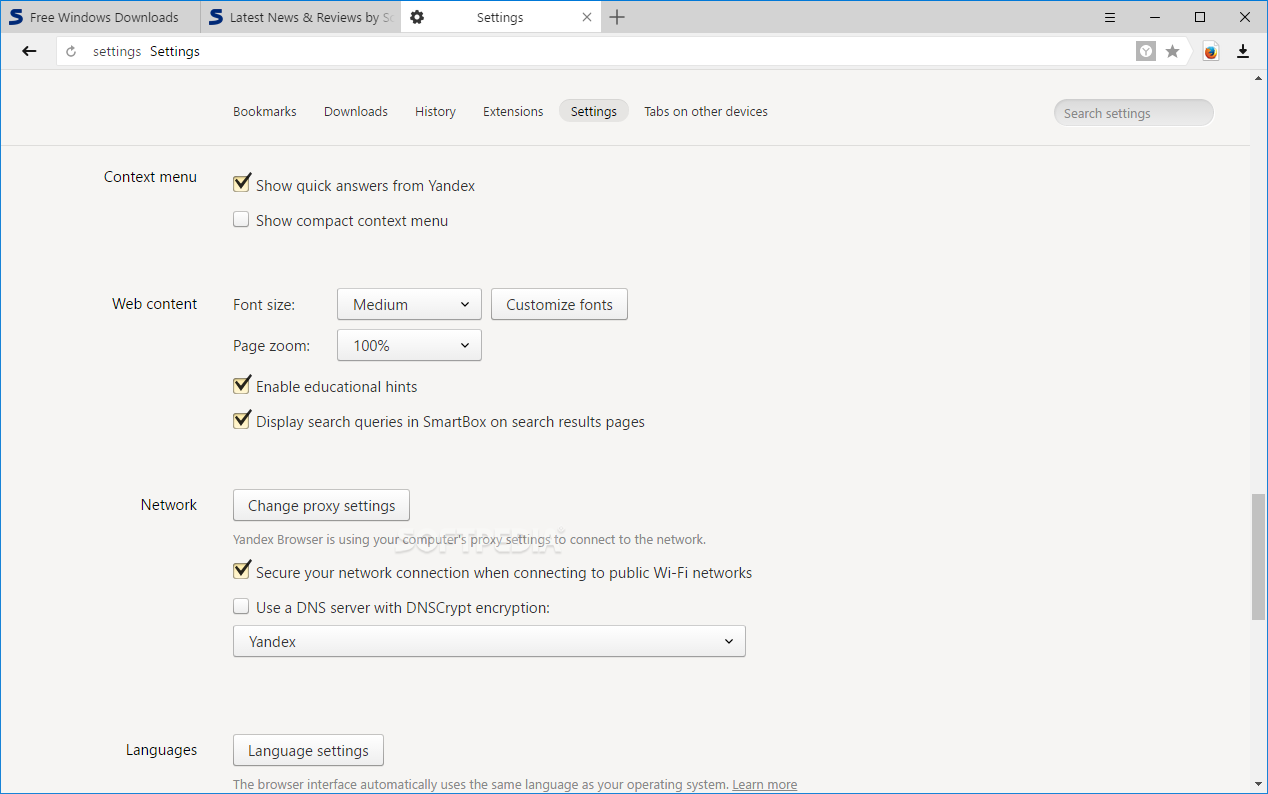Click the scrollbar down arrow
This screenshot has height=794, width=1268.
tap(1258, 784)
